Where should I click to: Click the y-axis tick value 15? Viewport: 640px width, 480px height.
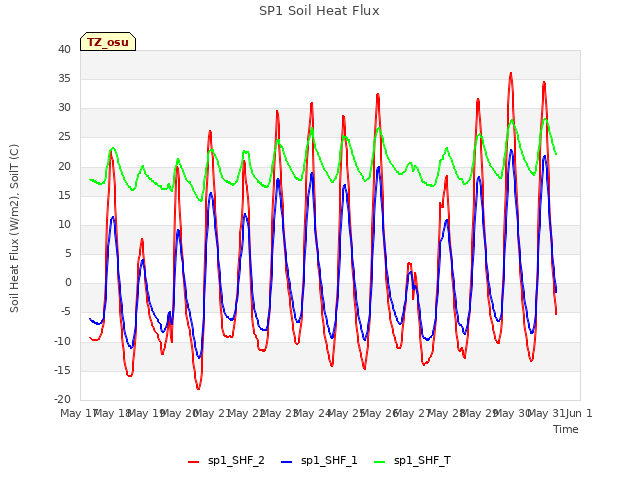tap(64, 195)
